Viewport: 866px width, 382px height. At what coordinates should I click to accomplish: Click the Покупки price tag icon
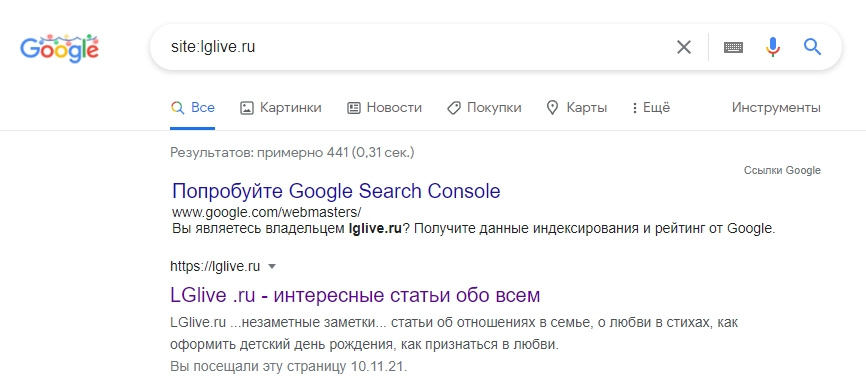pos(453,108)
